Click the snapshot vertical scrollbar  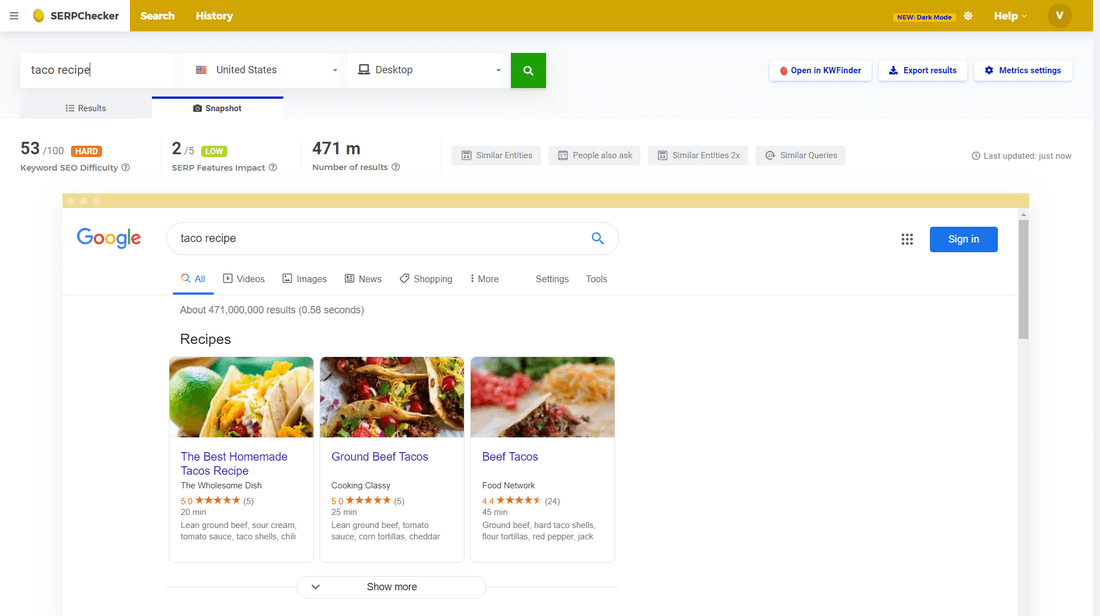tap(1023, 280)
